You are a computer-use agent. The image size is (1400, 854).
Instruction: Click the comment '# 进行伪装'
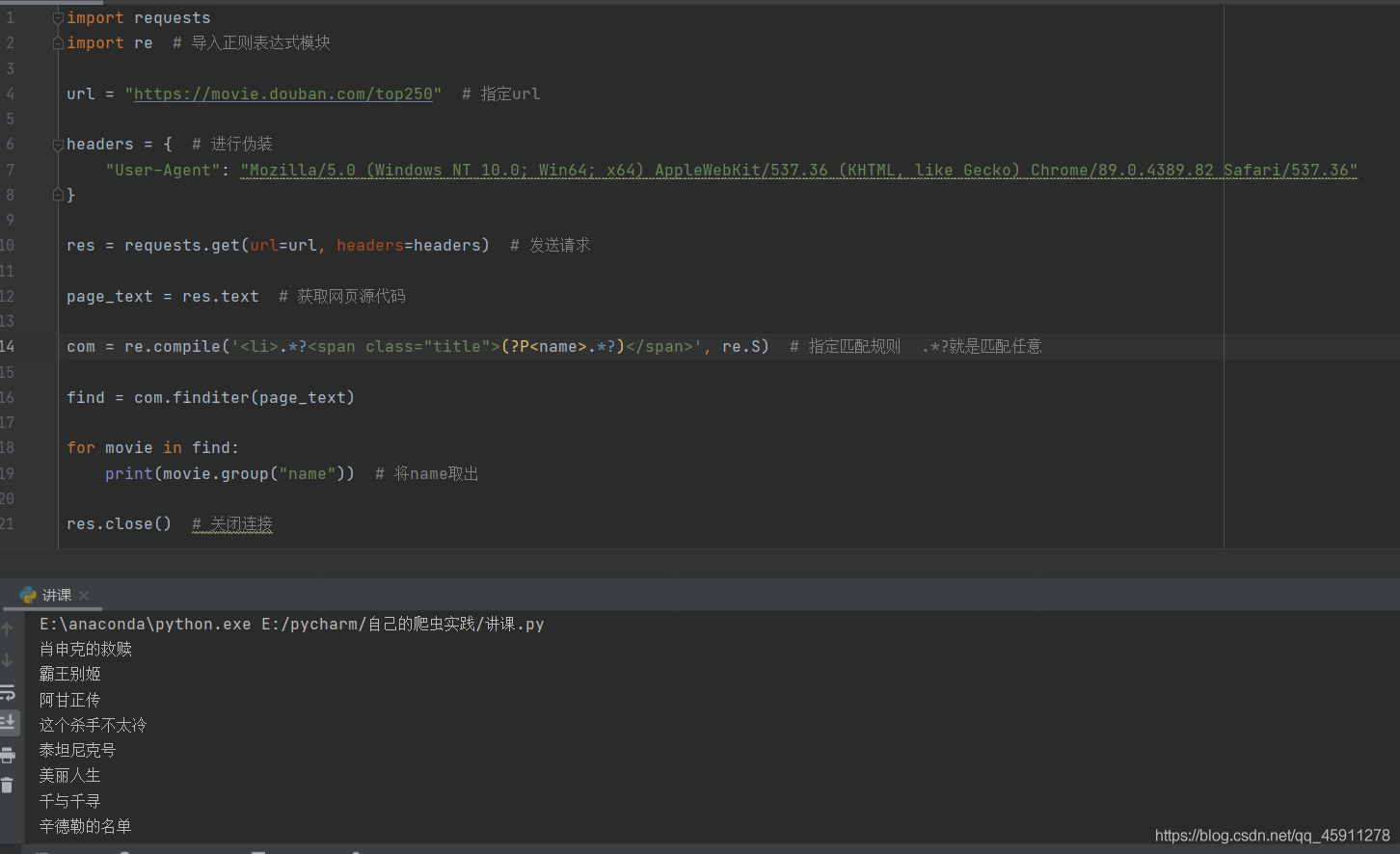click(232, 145)
